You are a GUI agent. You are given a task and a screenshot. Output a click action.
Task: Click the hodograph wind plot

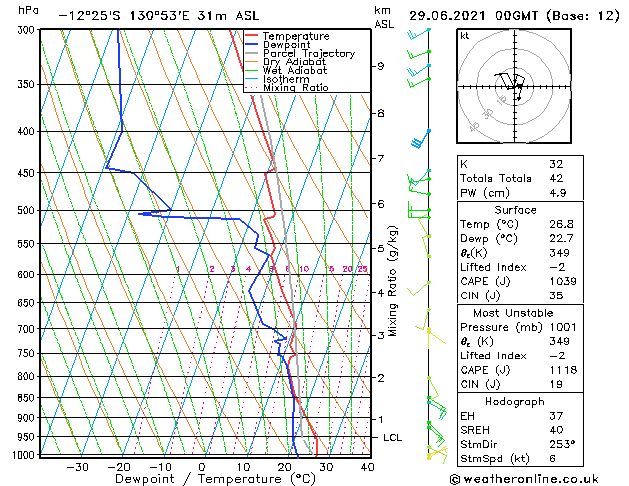514,86
